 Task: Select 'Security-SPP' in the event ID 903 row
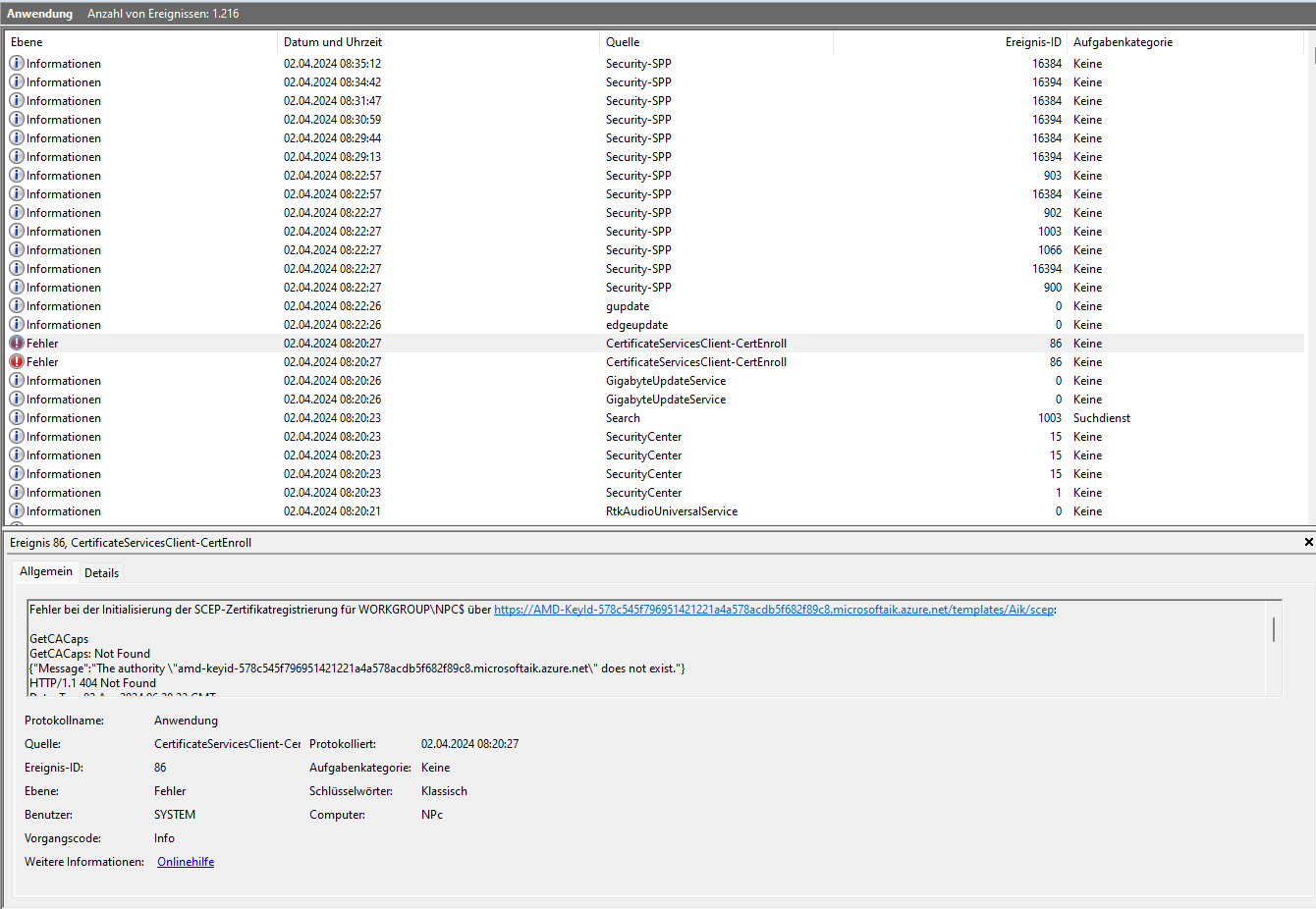coord(638,176)
